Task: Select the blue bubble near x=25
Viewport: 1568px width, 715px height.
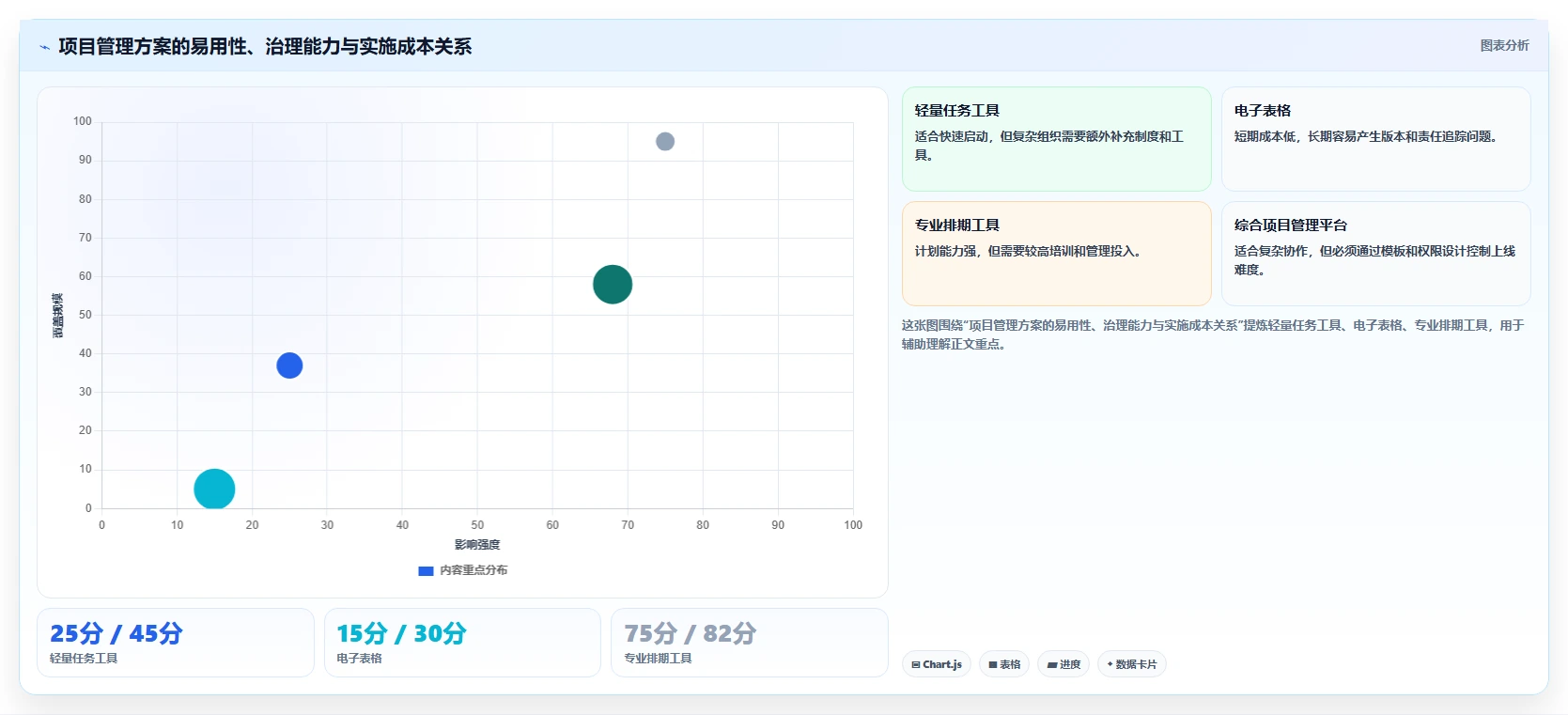Action: click(289, 365)
